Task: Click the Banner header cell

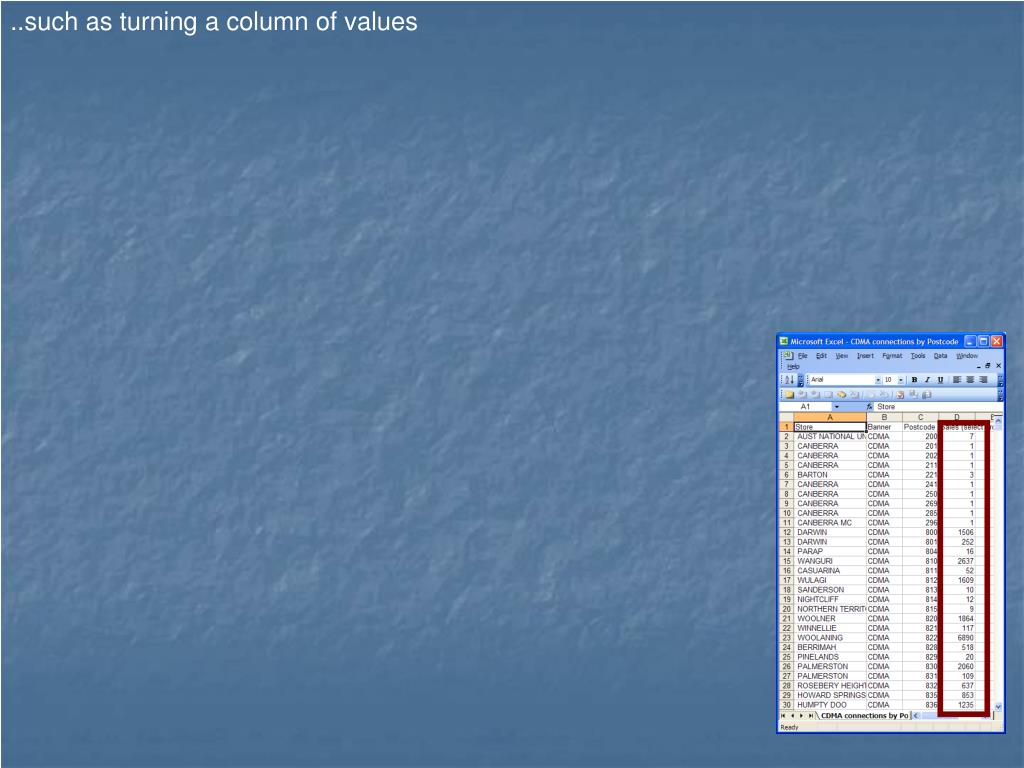Action: (x=884, y=427)
